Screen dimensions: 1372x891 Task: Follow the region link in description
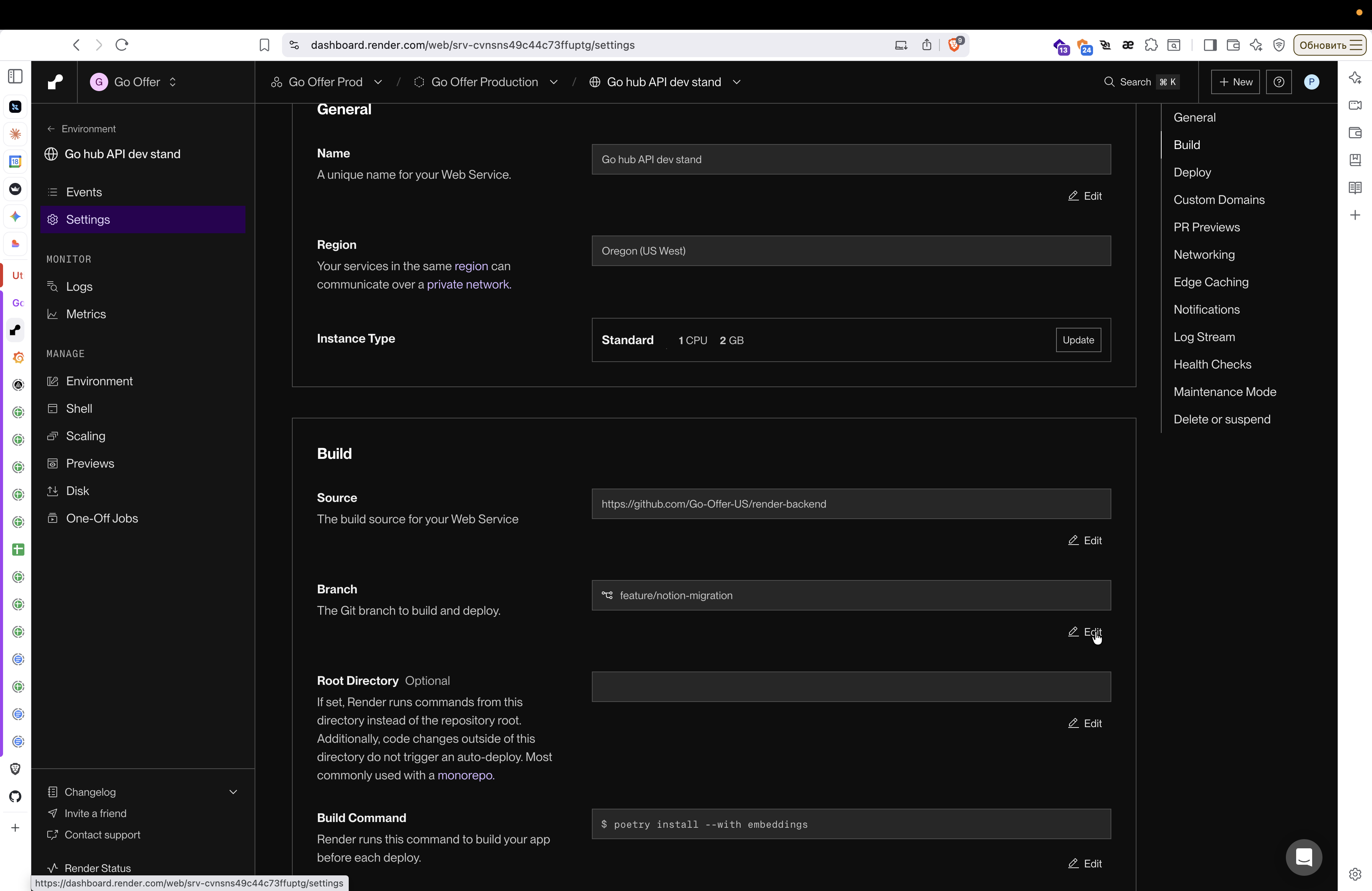pos(471,266)
